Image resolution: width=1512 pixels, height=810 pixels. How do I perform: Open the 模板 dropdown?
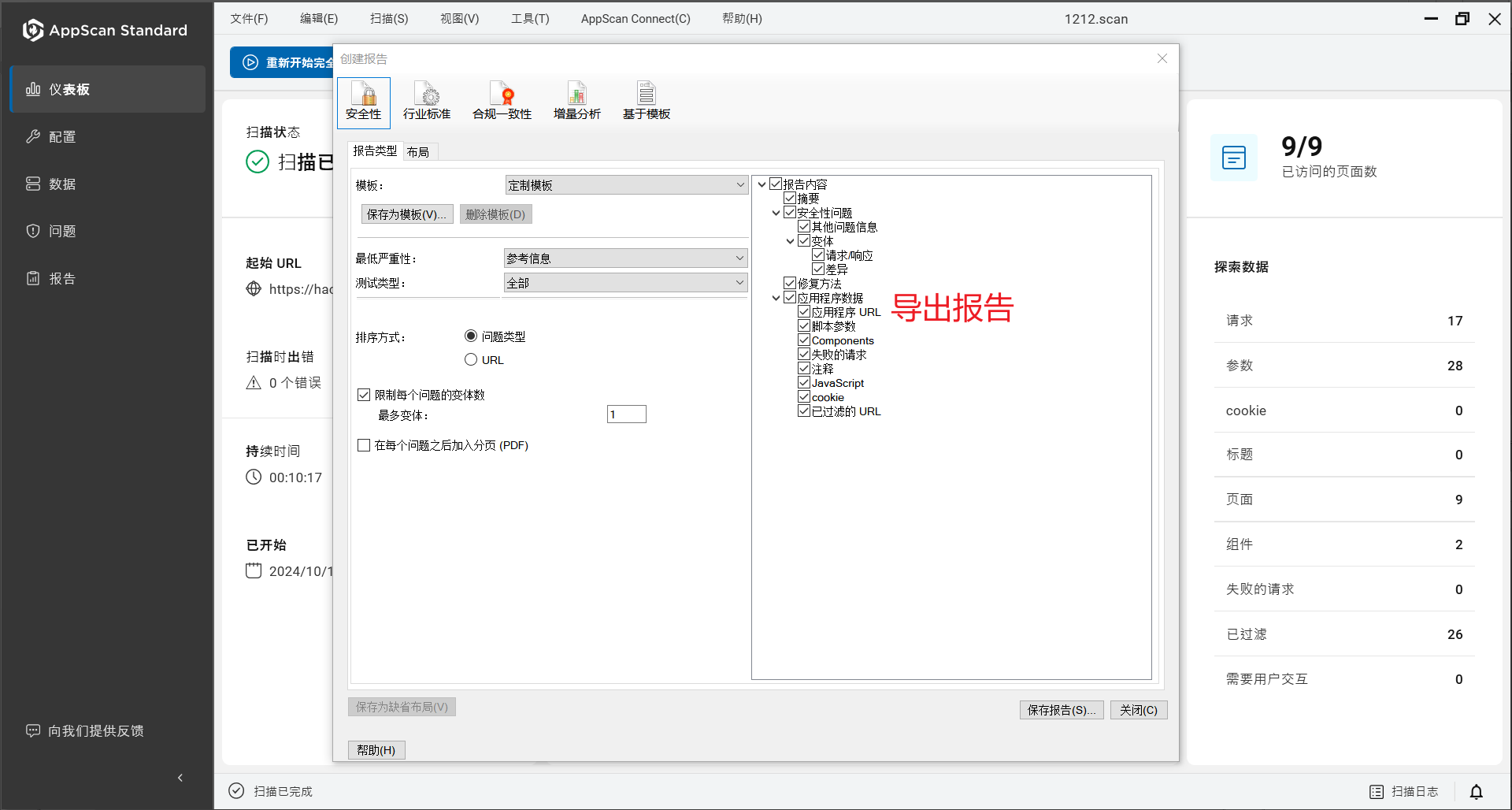click(626, 185)
